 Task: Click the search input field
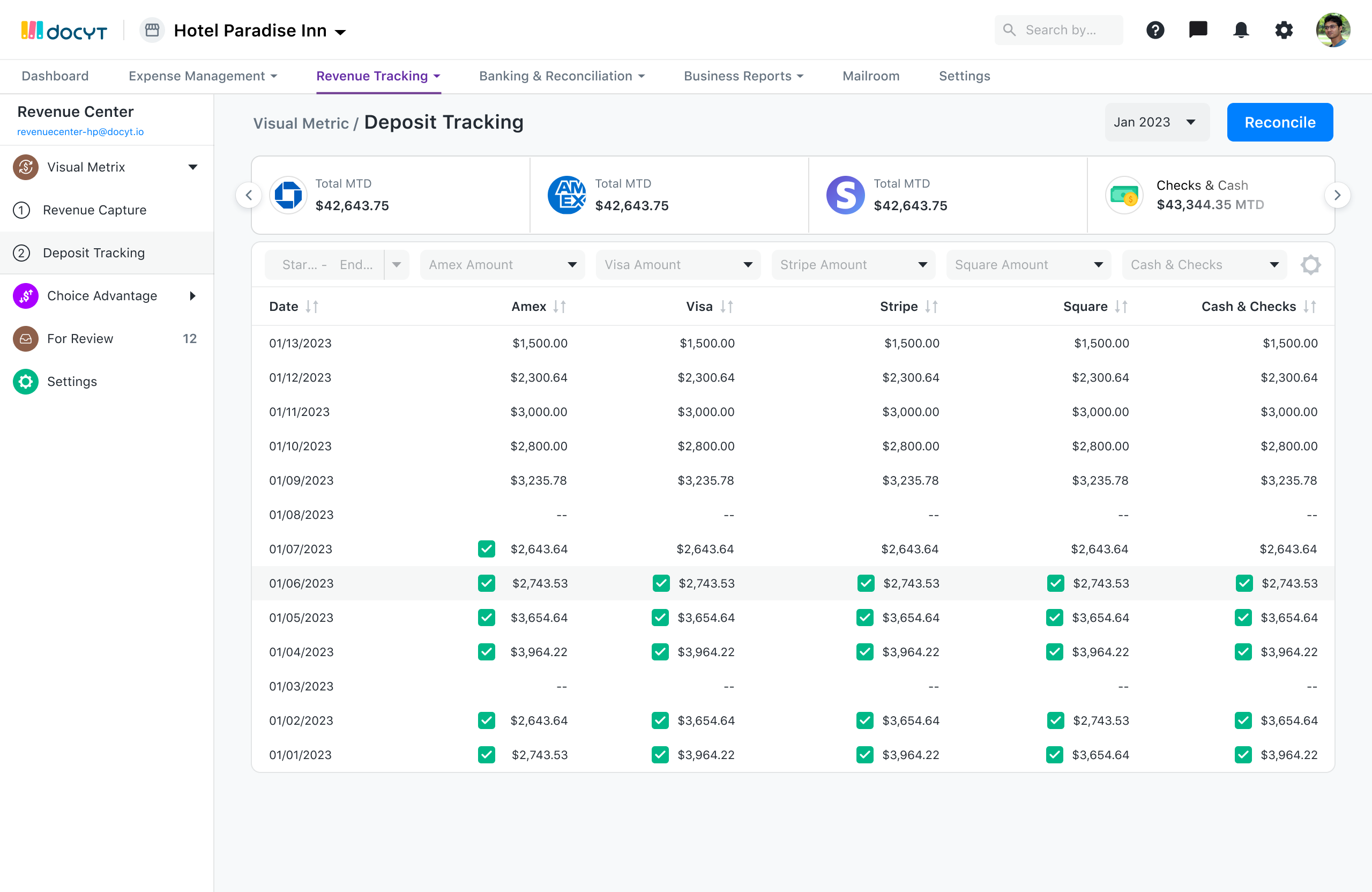(1067, 29)
